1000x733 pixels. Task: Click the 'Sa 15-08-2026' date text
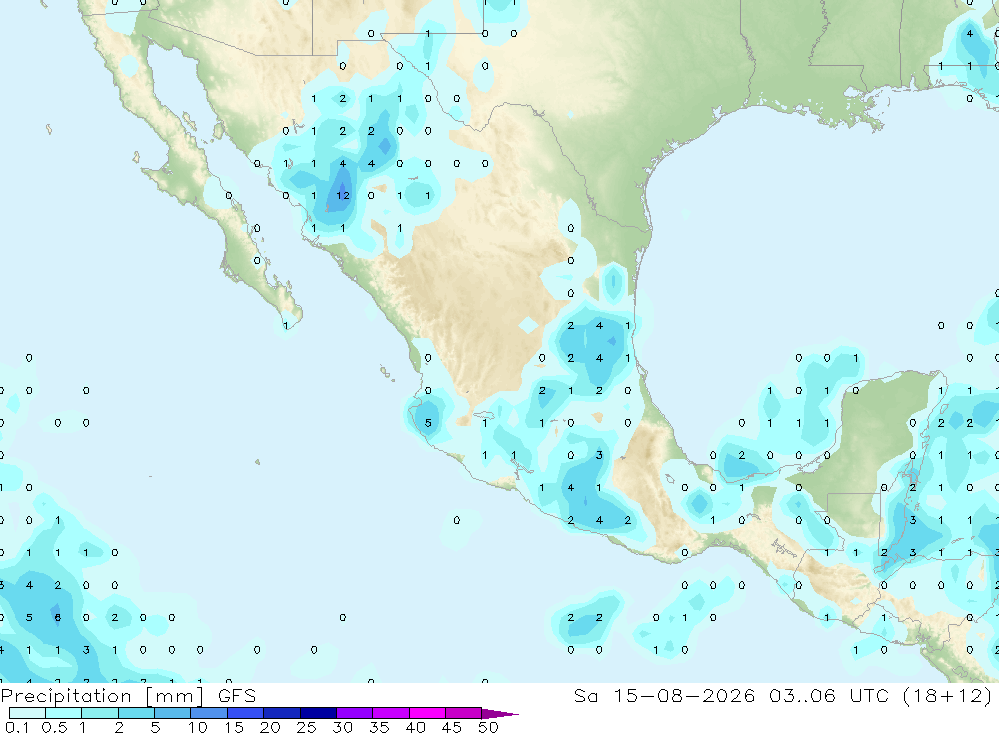pyautogui.click(x=664, y=695)
